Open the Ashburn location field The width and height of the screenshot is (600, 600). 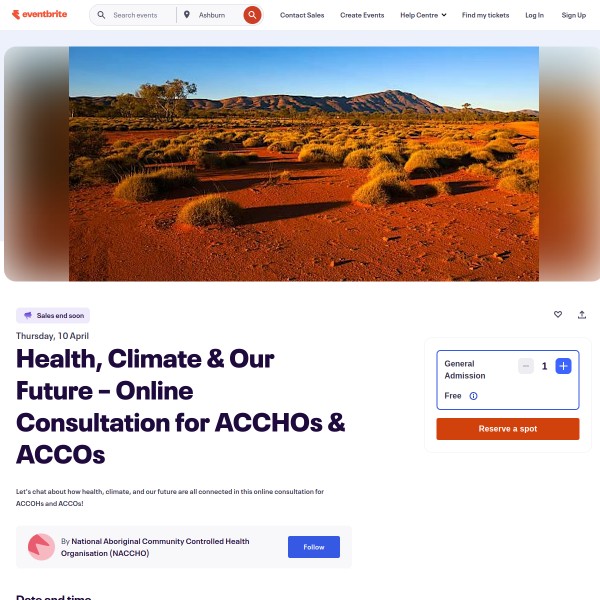coord(212,15)
